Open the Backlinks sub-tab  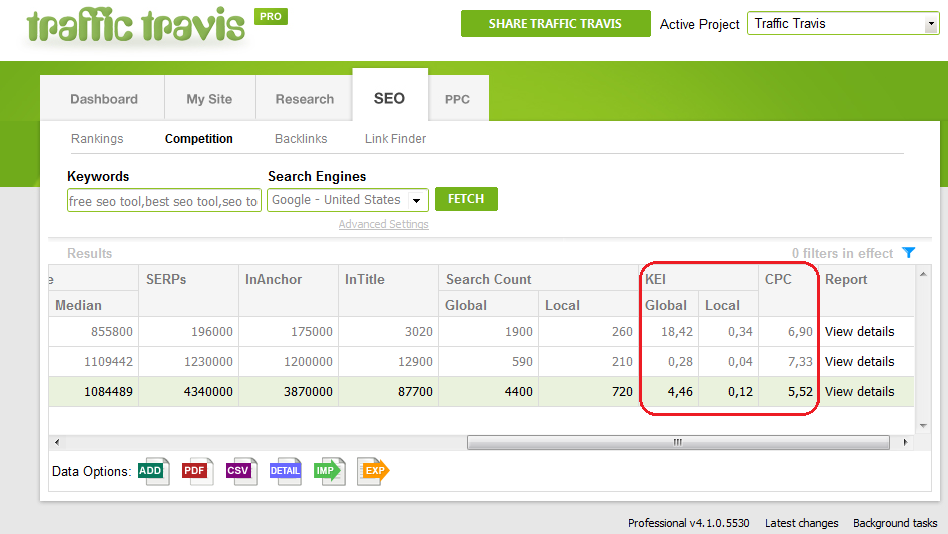pyautogui.click(x=301, y=138)
